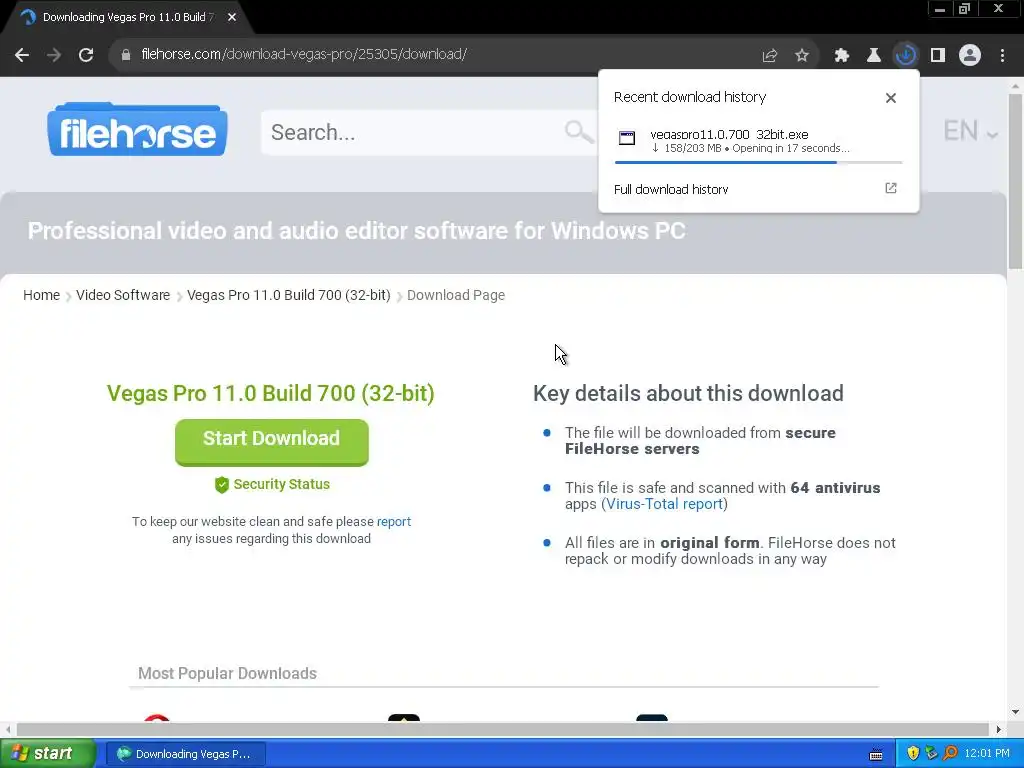Open the Extensions puzzle icon
This screenshot has height=768, width=1024.
pos(841,55)
